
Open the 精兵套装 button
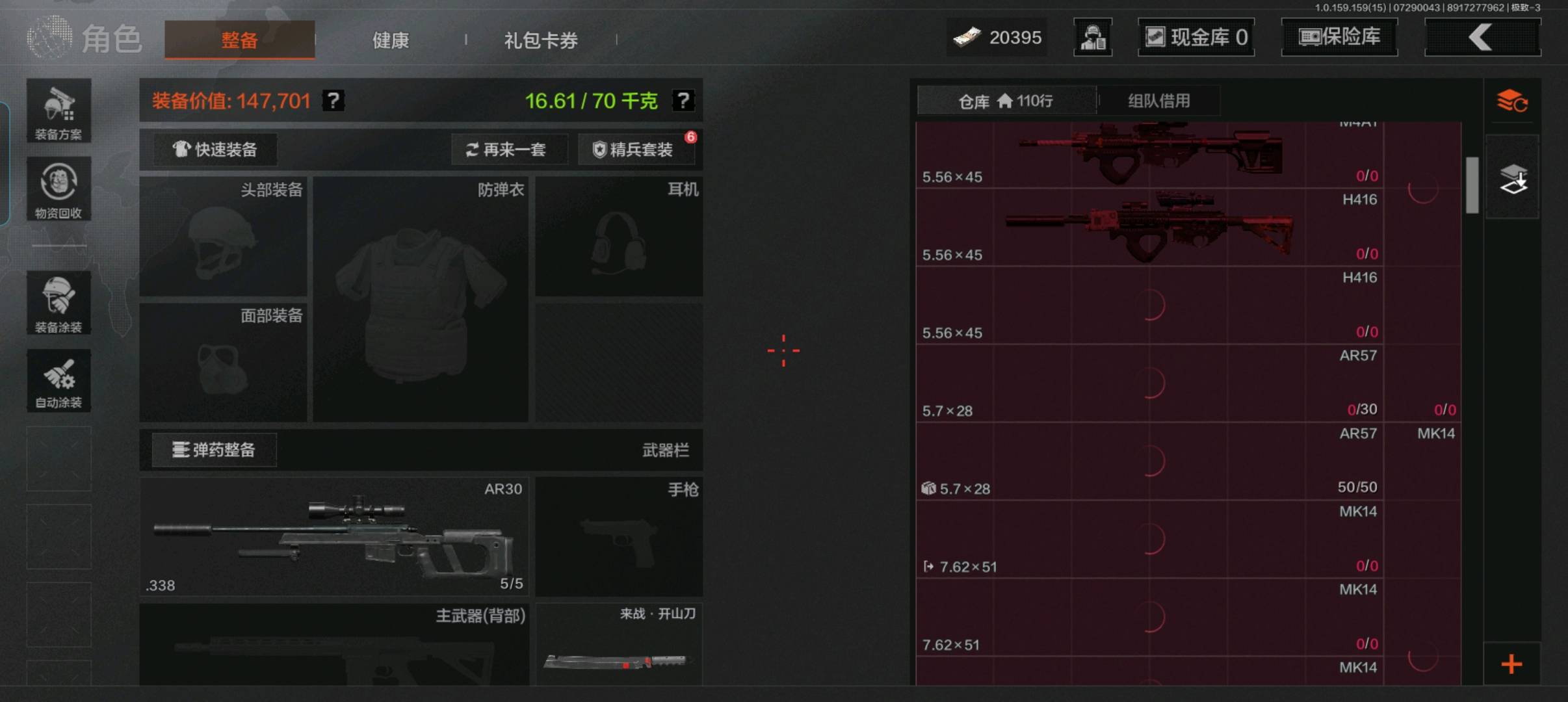(633, 149)
